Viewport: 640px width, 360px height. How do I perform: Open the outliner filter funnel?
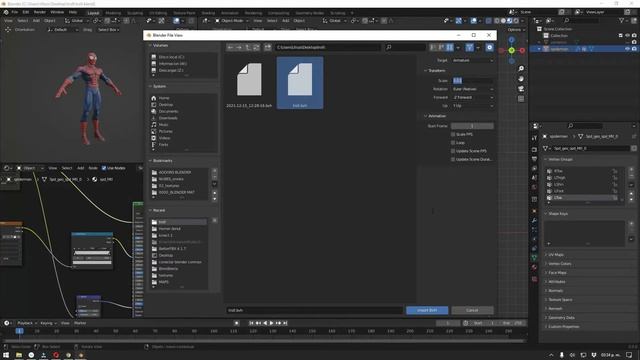[622, 20]
